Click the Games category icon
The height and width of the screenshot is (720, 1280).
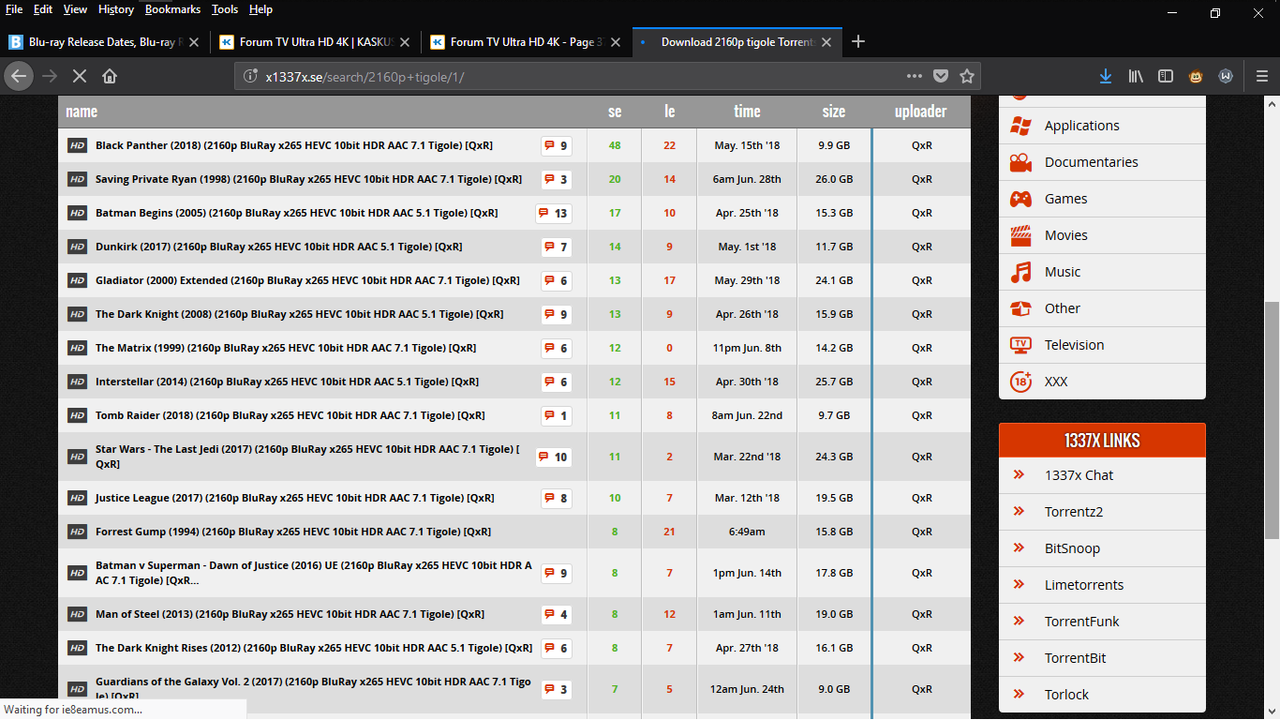[x=1020, y=199]
